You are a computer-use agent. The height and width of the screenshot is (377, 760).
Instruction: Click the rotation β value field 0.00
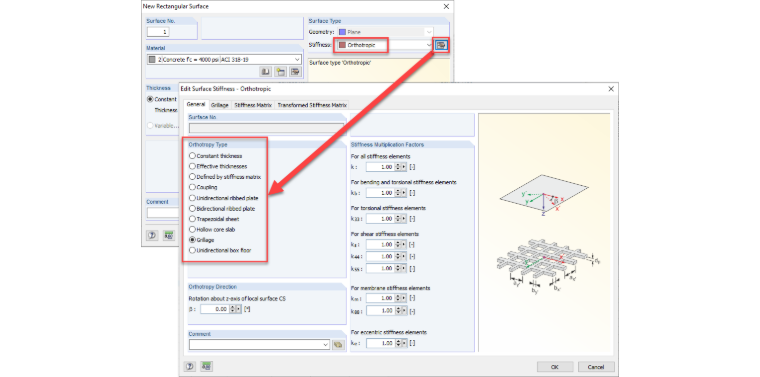tap(215, 309)
